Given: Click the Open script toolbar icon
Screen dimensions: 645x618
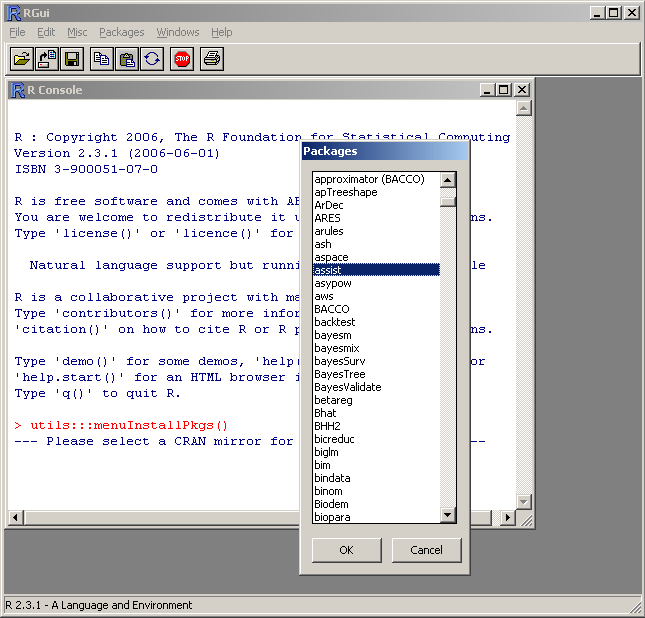Looking at the screenshot, I should (x=22, y=59).
